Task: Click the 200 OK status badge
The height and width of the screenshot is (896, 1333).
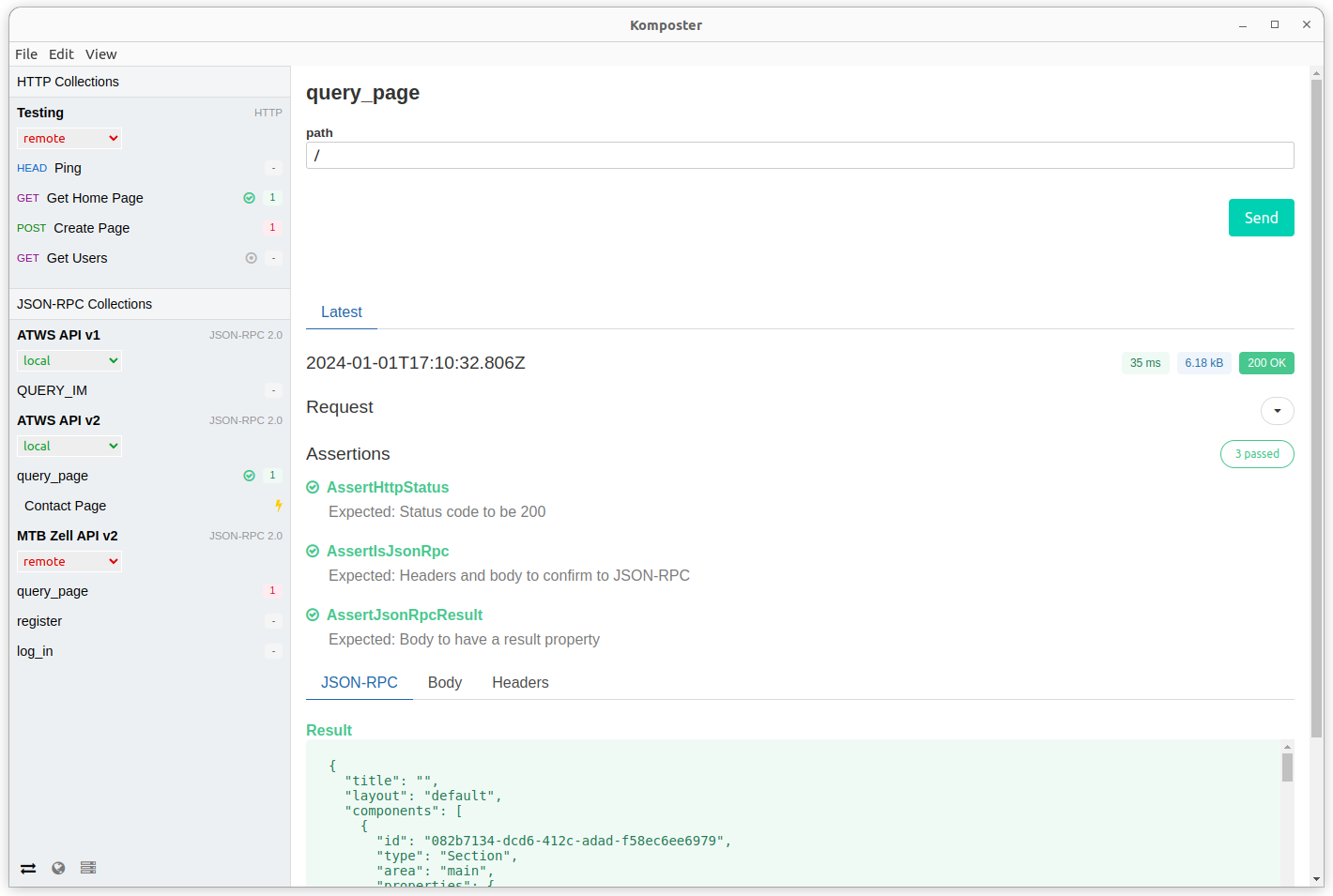Action: 1266,363
